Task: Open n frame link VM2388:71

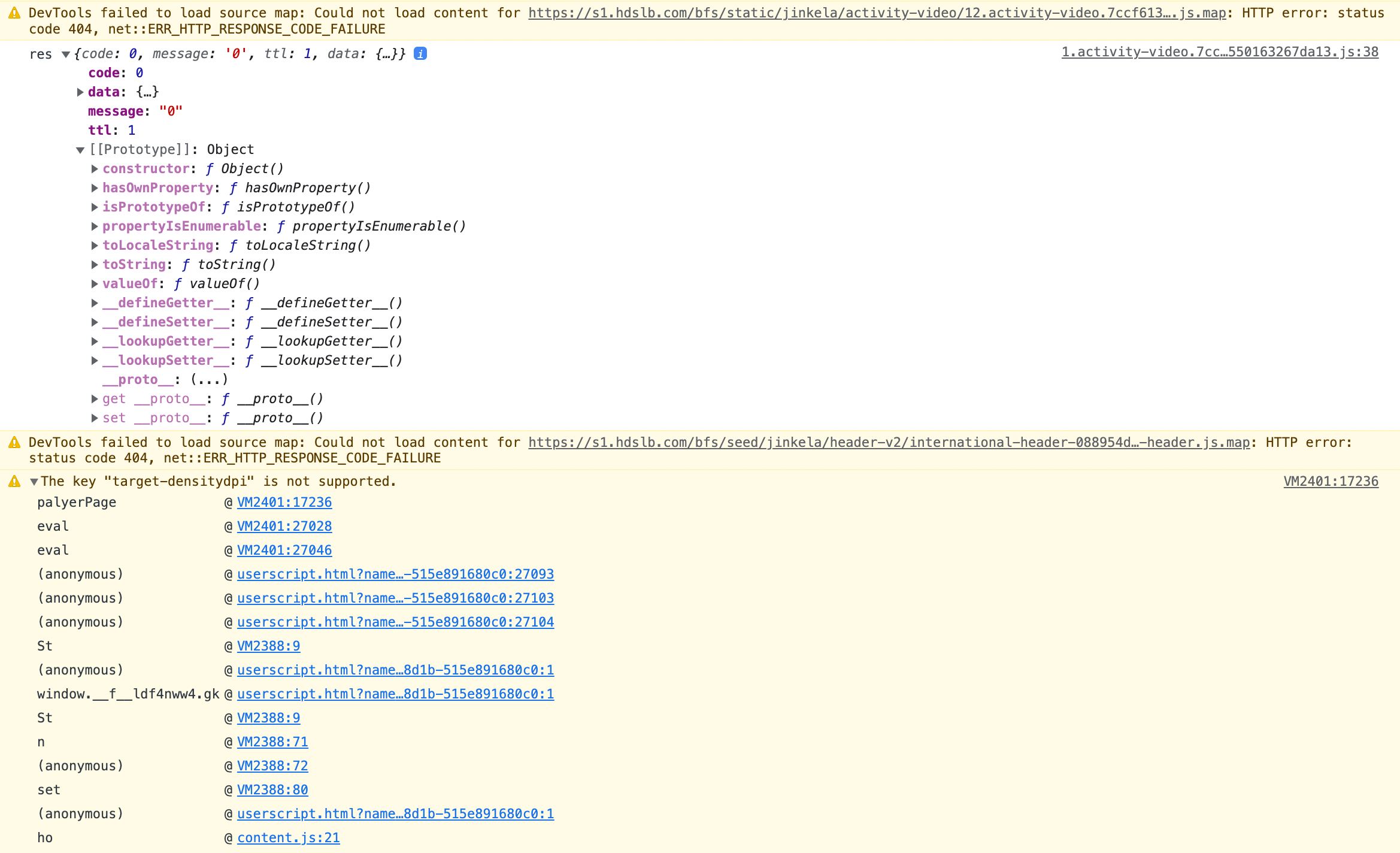Action: tap(272, 742)
